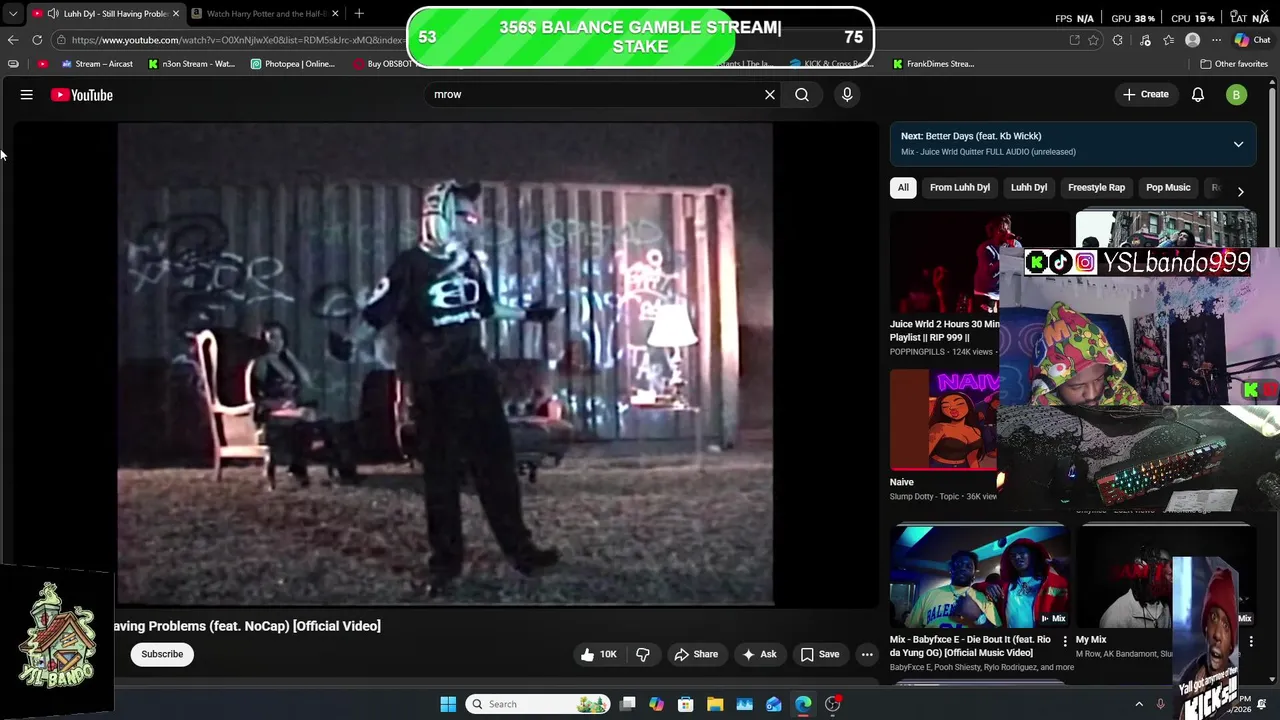Open options for Babyfxce E mix
The height and width of the screenshot is (720, 1280).
[x=1065, y=641]
